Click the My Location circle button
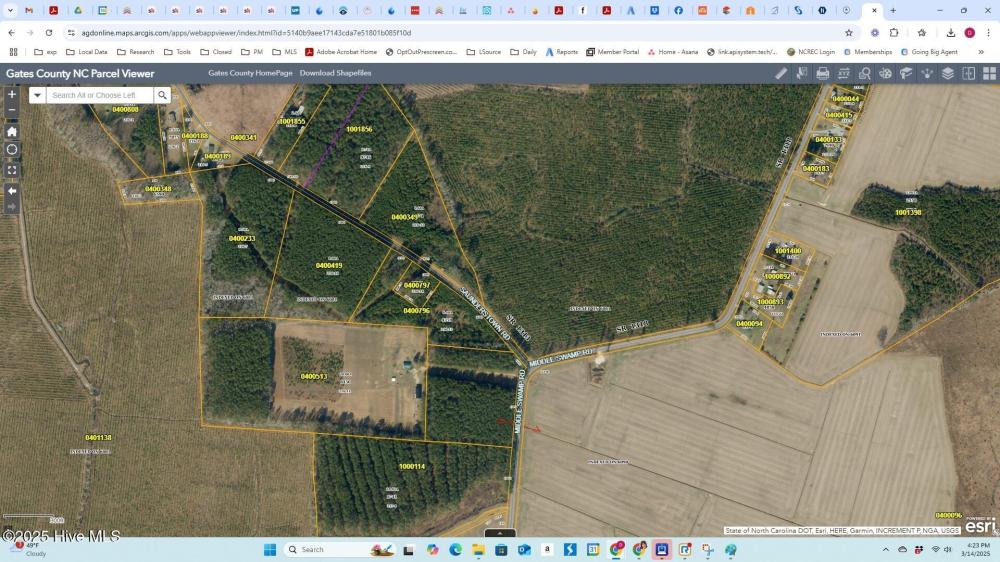The height and width of the screenshot is (562, 1000). (x=12, y=150)
